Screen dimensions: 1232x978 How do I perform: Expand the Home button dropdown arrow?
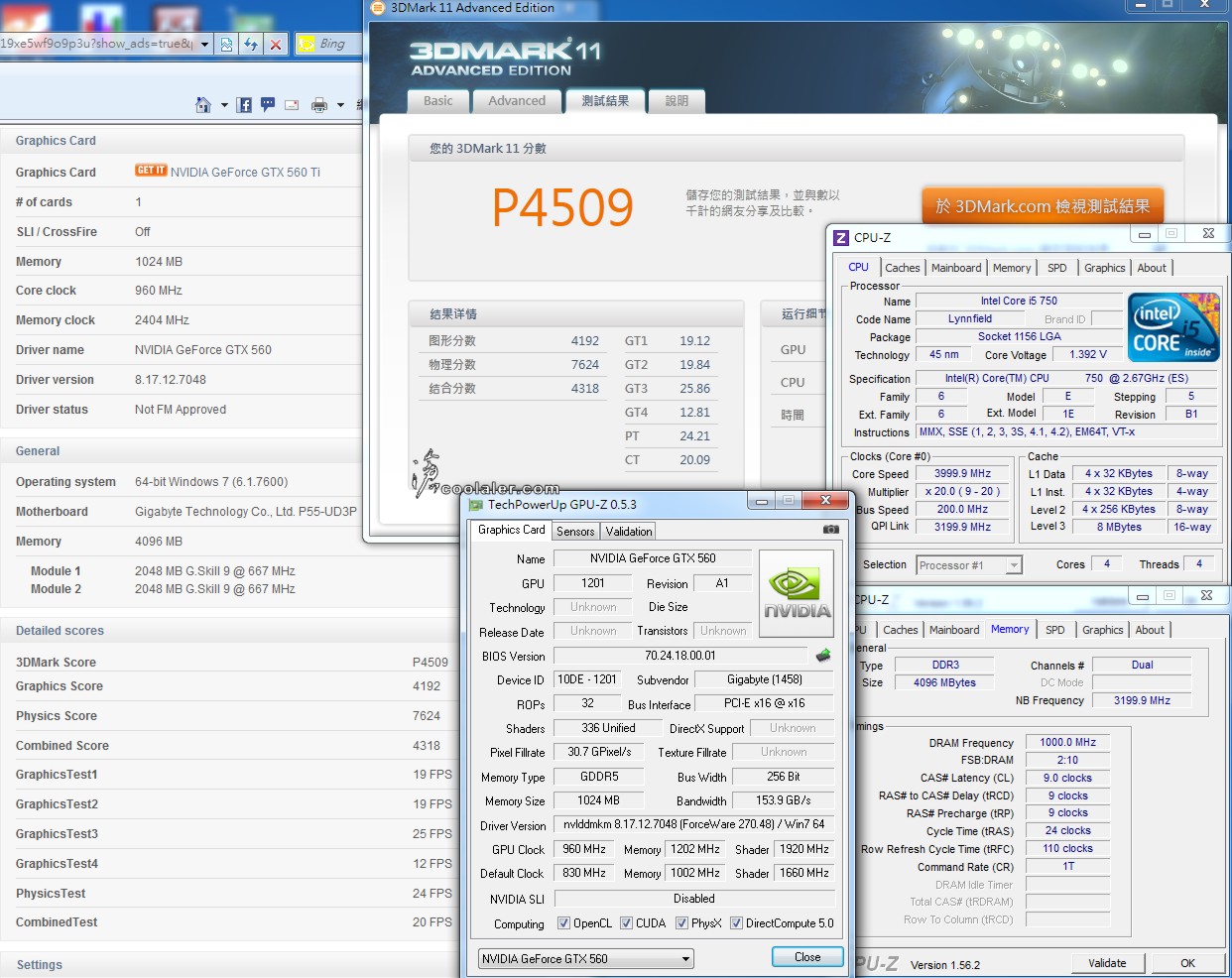(224, 104)
